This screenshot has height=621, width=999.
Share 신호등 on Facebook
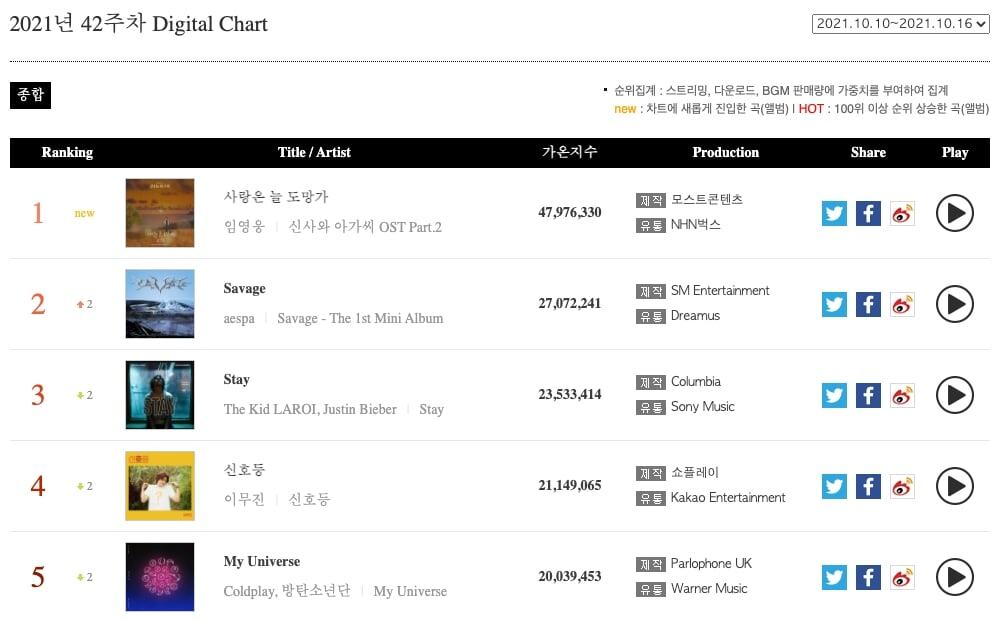click(868, 486)
